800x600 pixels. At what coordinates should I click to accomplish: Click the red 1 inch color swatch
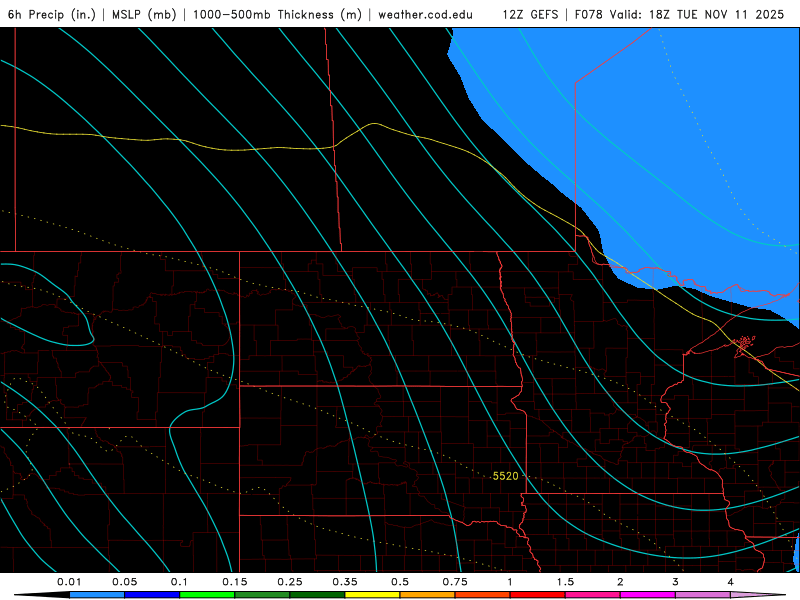538,595
